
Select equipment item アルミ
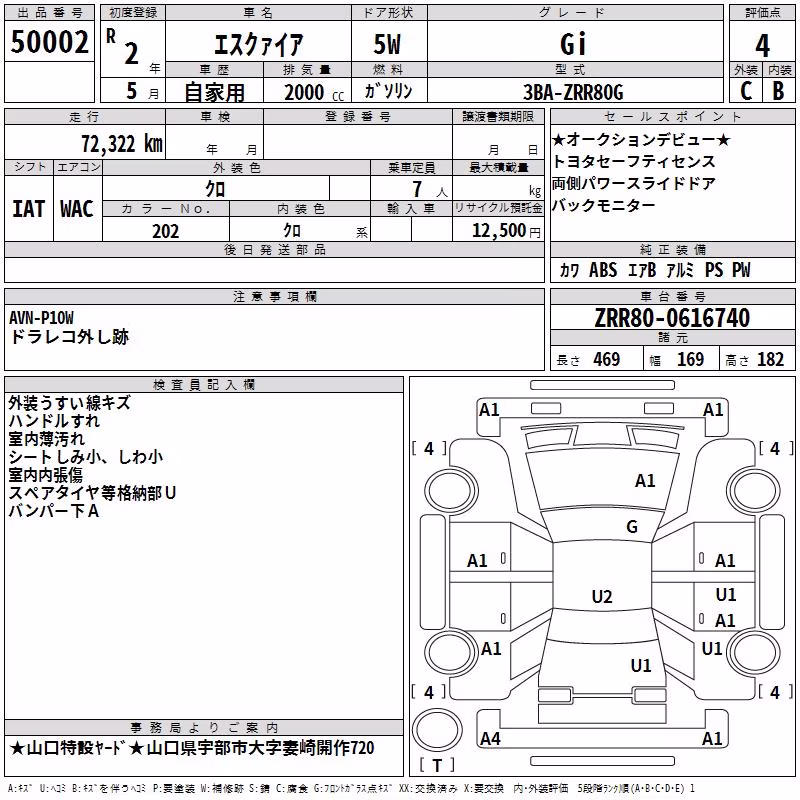[x=680, y=270]
